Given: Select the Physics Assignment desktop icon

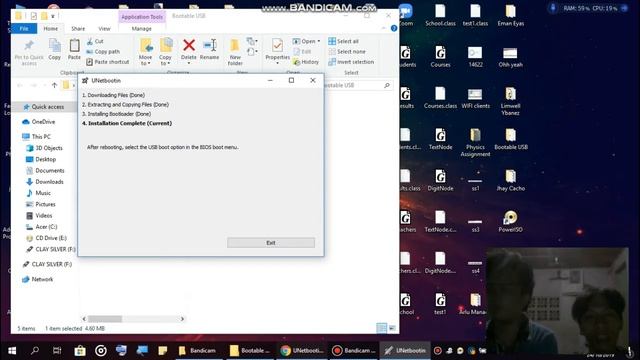Looking at the screenshot, I should click(475, 142).
